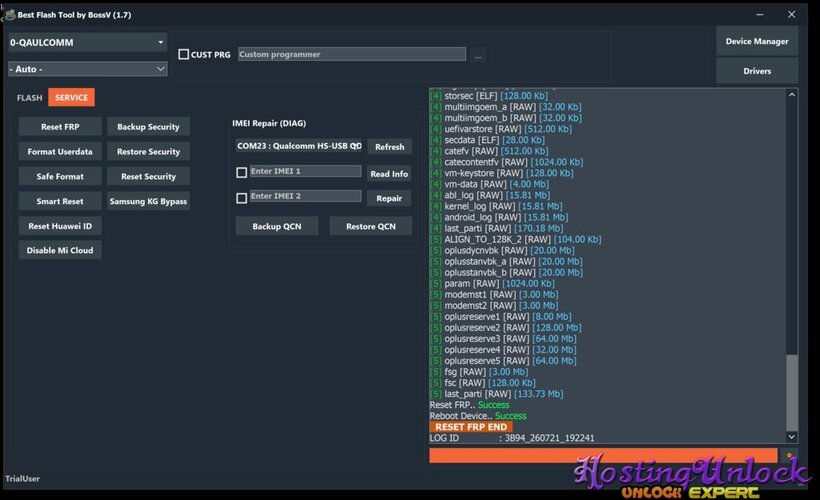Click Disable Mi Cloud button
This screenshot has height=500, width=820.
pyautogui.click(x=60, y=250)
